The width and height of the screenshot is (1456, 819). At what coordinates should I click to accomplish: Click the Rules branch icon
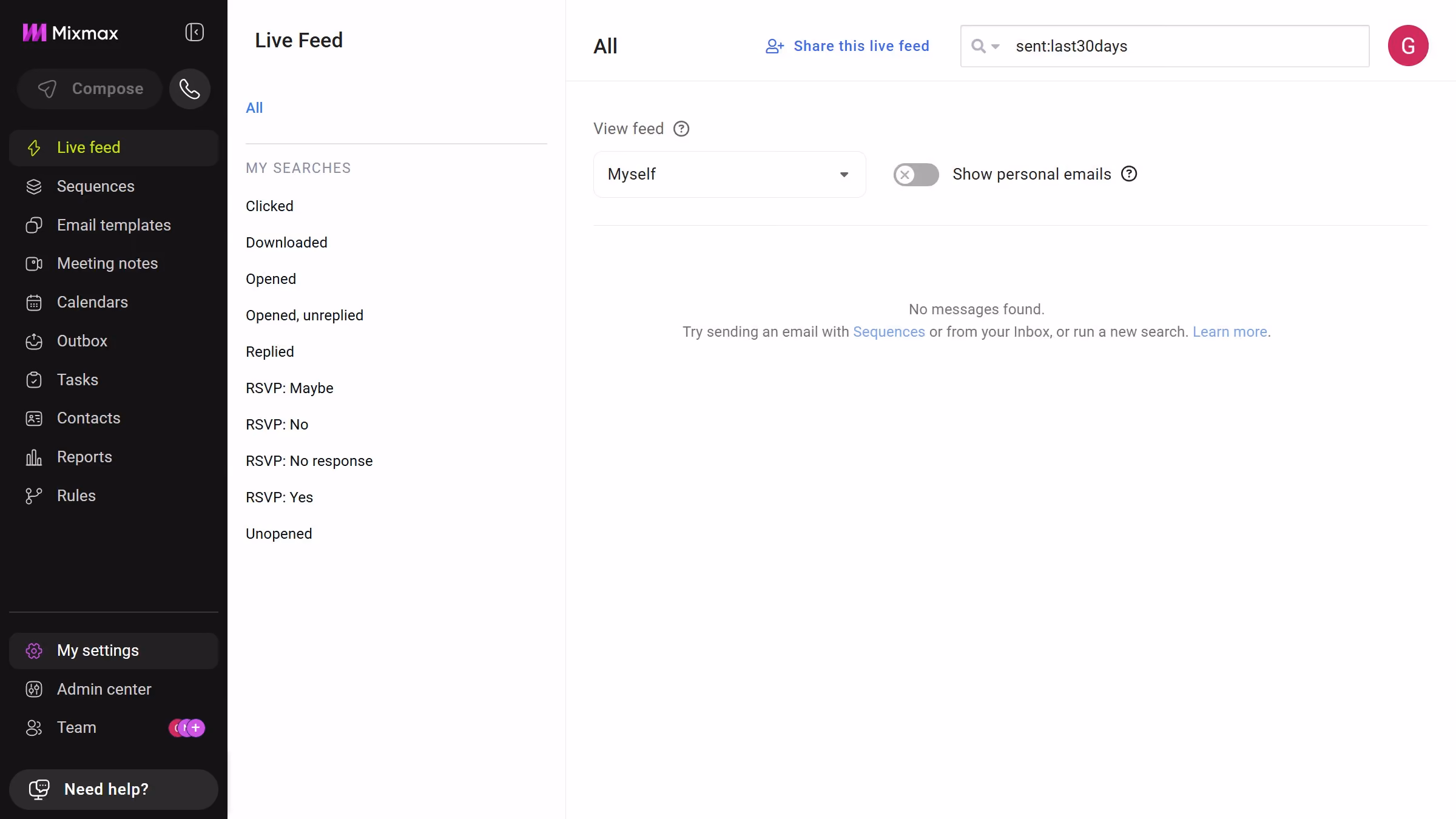coord(34,496)
